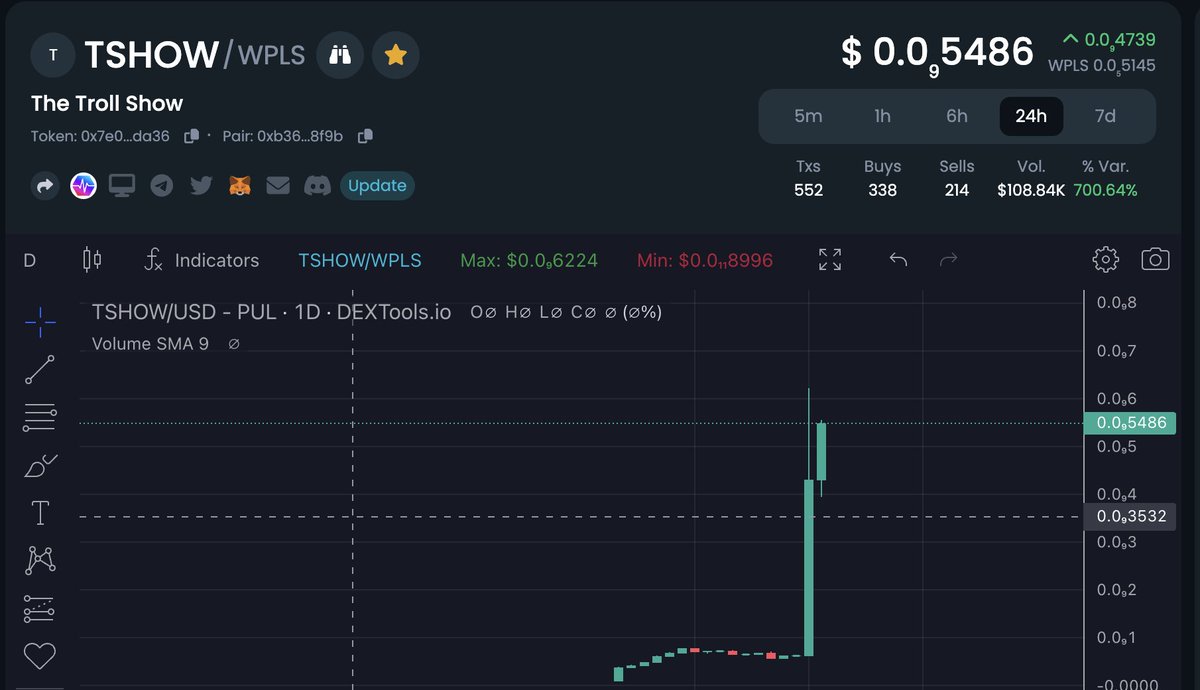1200x690 pixels.
Task: Click the Volume SMA 9 indicator label
Action: click(x=150, y=344)
